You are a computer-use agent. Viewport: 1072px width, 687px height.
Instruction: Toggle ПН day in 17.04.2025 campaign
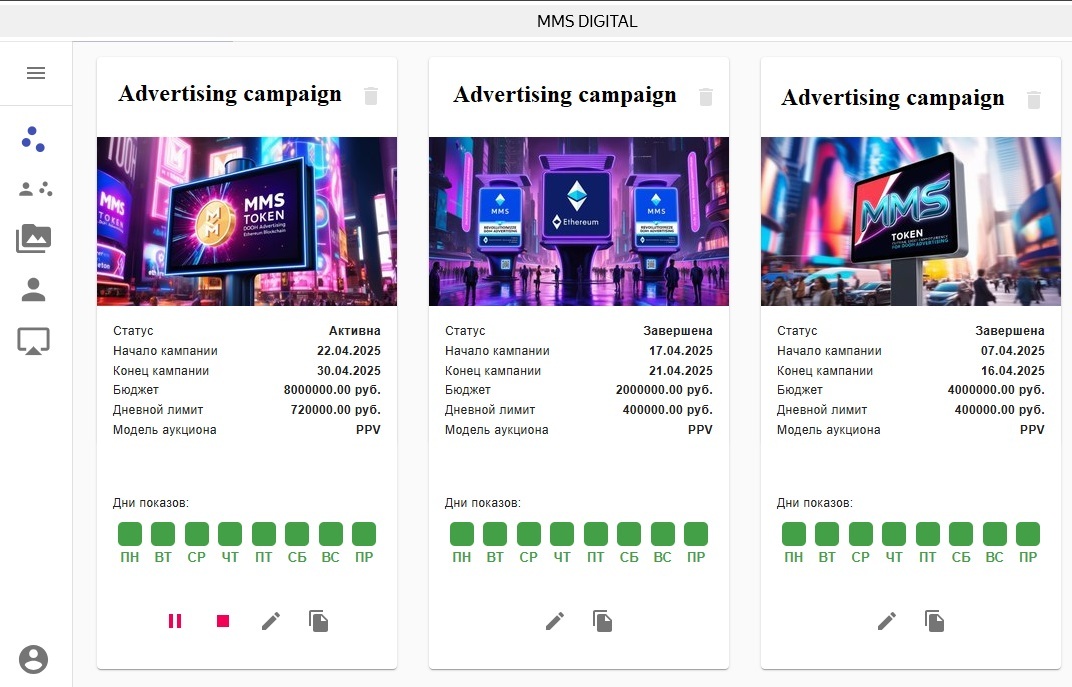(x=462, y=534)
